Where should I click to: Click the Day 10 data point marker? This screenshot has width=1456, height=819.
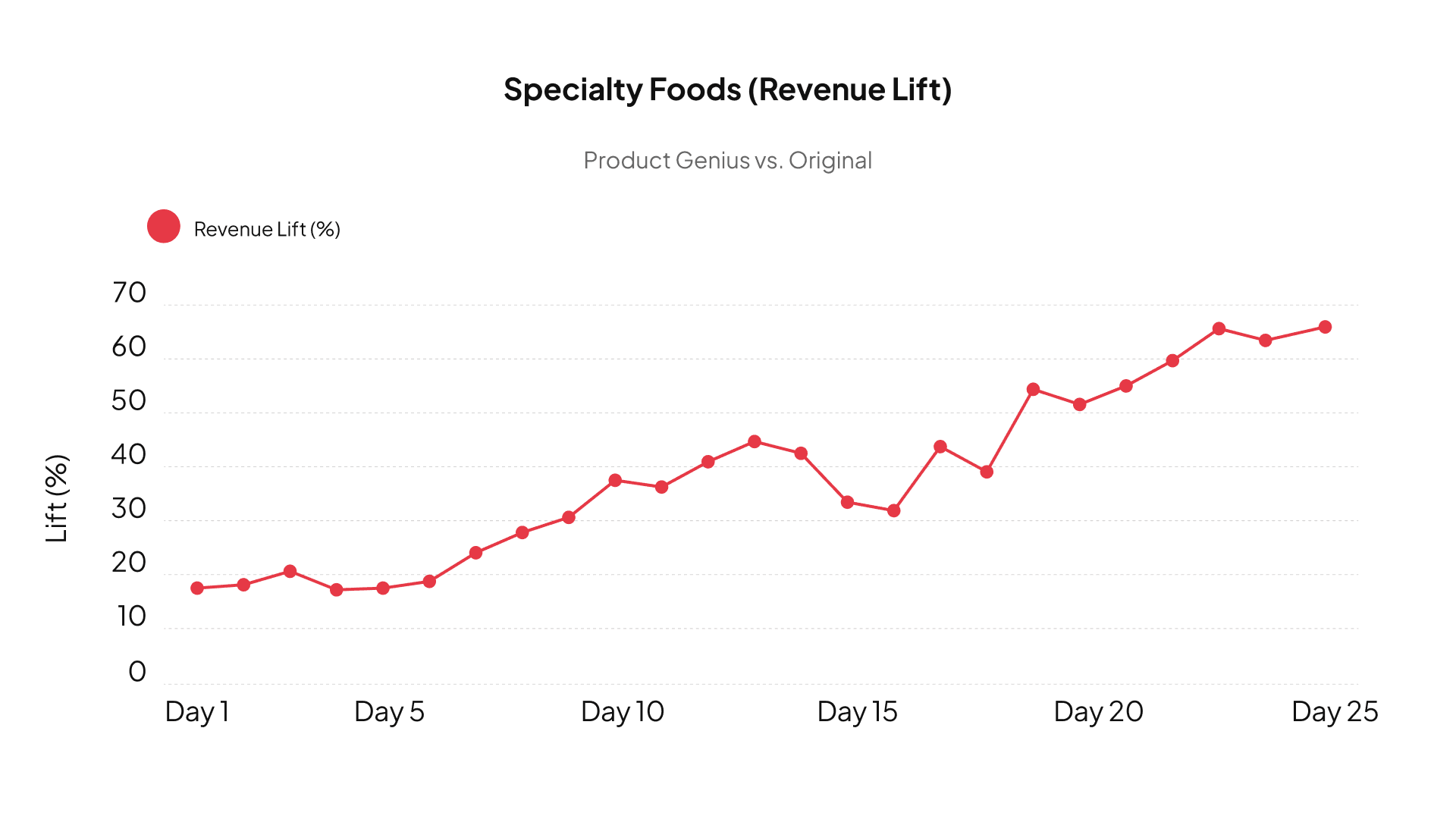click(615, 481)
